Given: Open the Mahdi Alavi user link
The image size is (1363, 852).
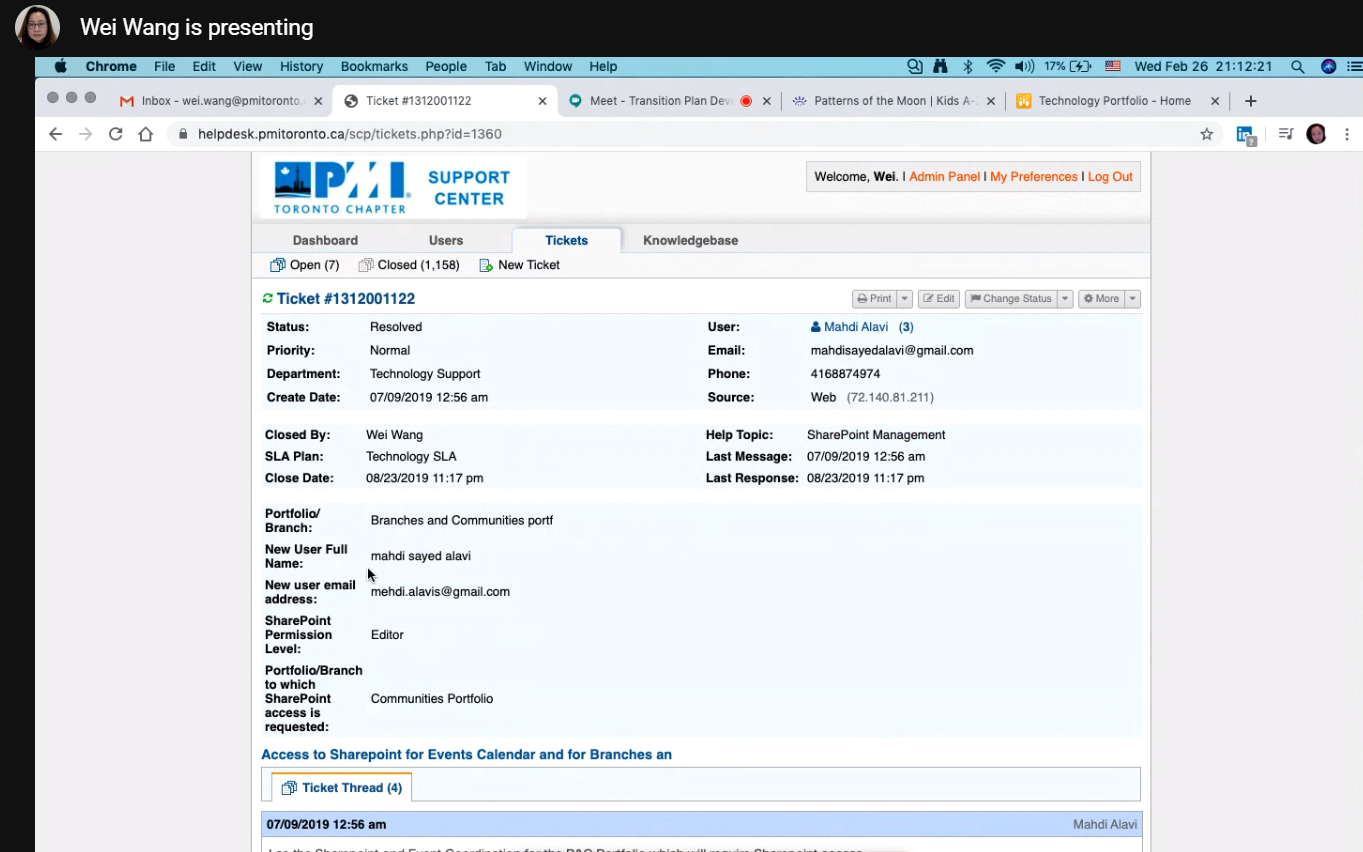Looking at the screenshot, I should [855, 327].
